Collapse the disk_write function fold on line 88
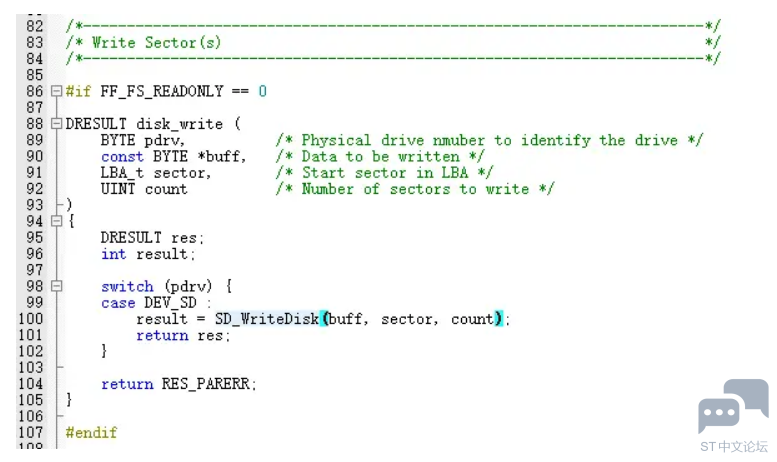Viewport: 777px width, 462px height. click(56, 123)
